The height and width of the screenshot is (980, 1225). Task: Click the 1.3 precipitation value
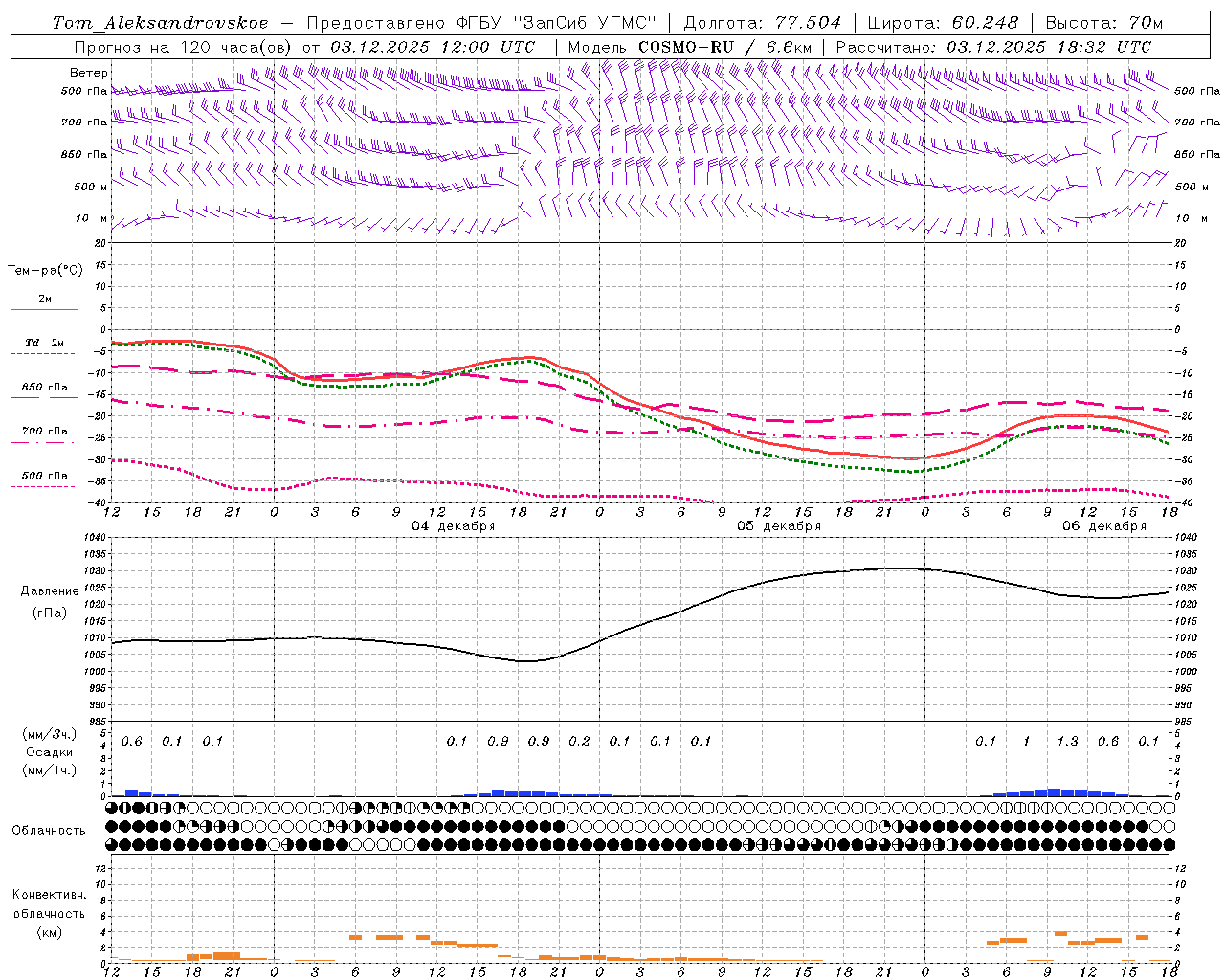point(1067,741)
